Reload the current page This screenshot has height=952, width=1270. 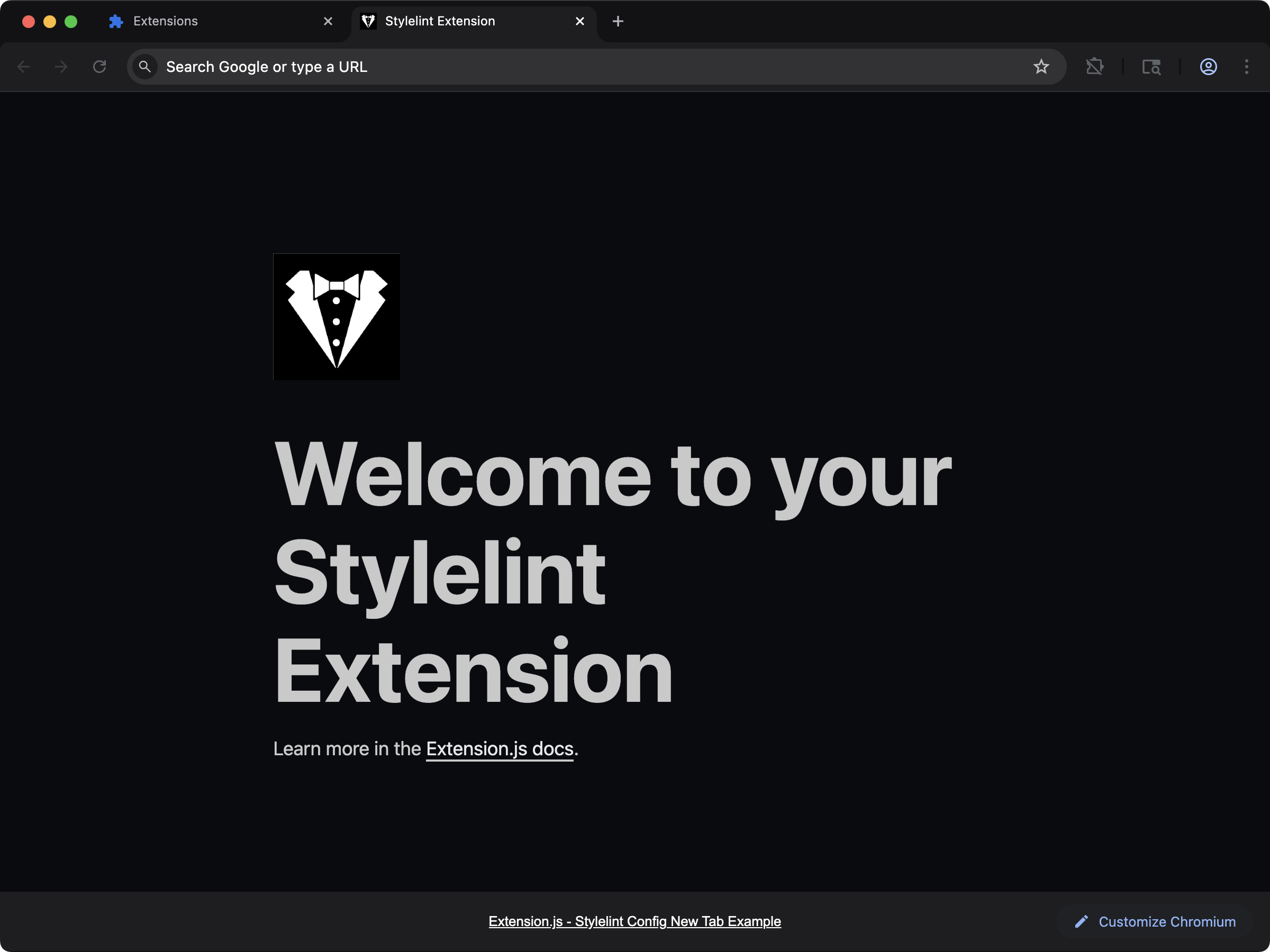tap(99, 67)
